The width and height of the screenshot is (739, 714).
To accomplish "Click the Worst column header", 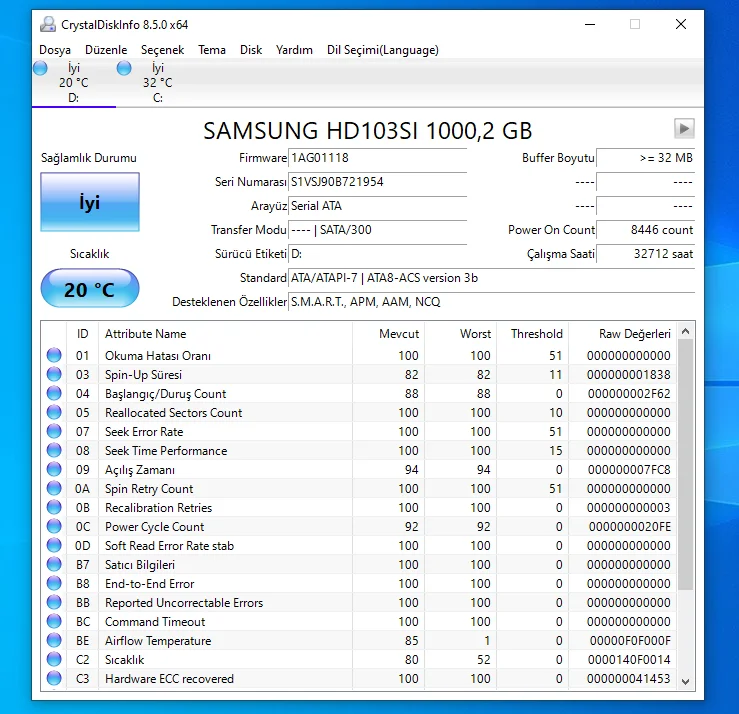I will point(460,334).
